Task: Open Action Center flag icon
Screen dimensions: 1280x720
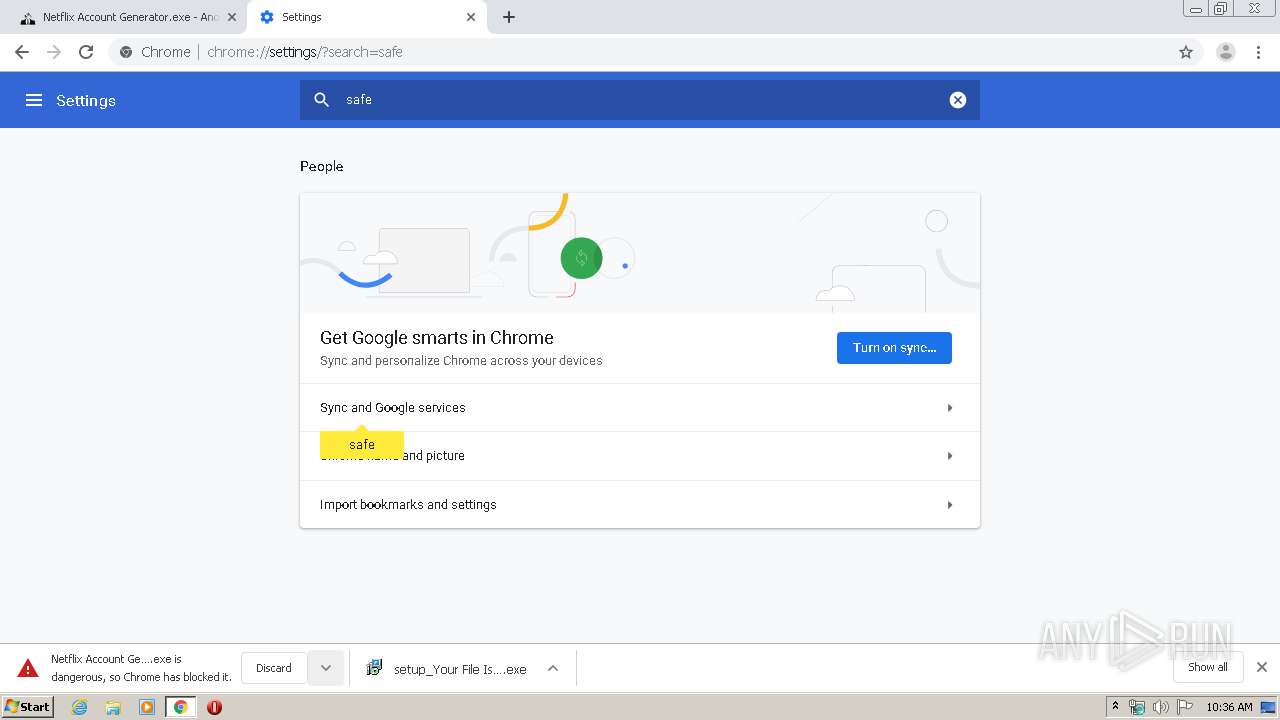Action: click(1185, 707)
